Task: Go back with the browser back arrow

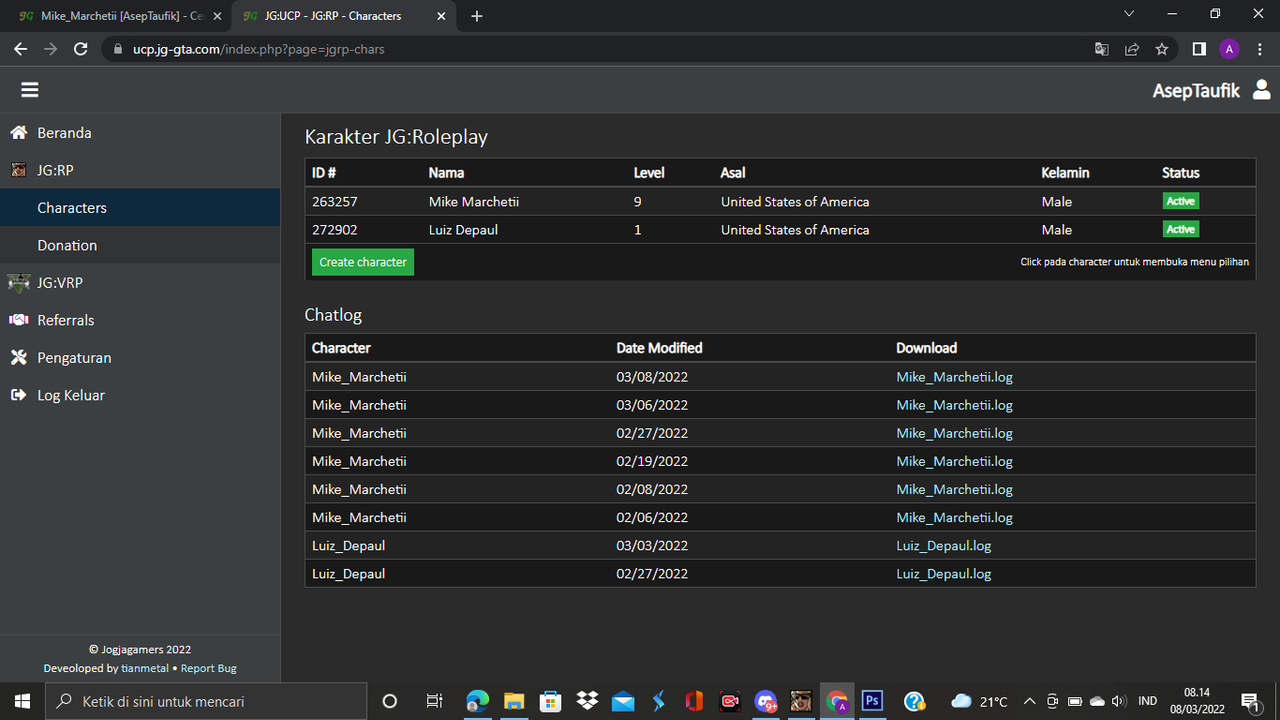Action: [x=21, y=49]
